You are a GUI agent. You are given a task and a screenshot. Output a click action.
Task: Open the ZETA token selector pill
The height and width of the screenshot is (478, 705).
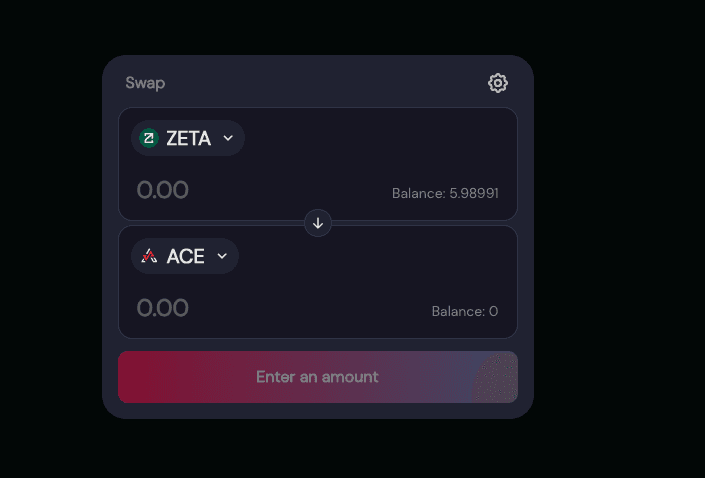(x=187, y=138)
